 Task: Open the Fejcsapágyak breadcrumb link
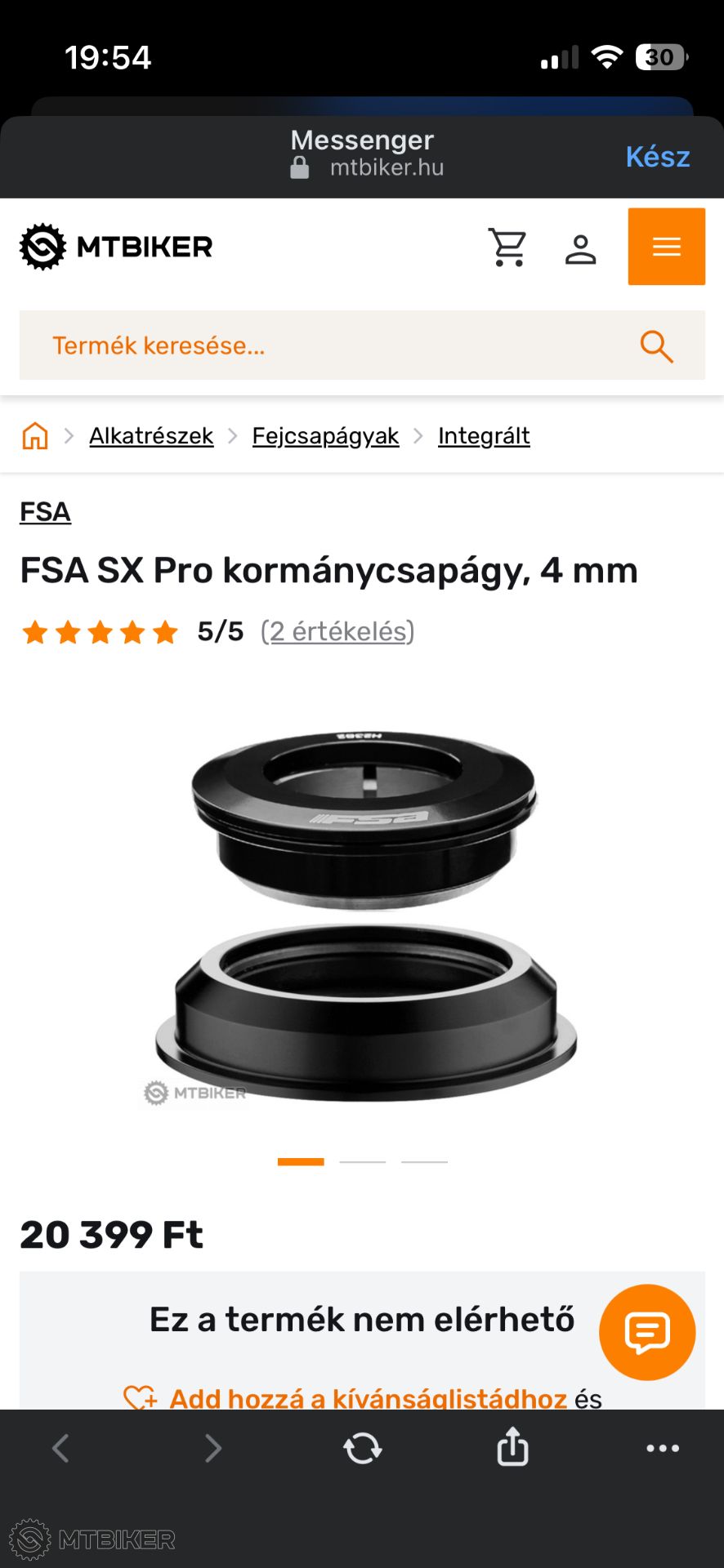pyautogui.click(x=325, y=436)
